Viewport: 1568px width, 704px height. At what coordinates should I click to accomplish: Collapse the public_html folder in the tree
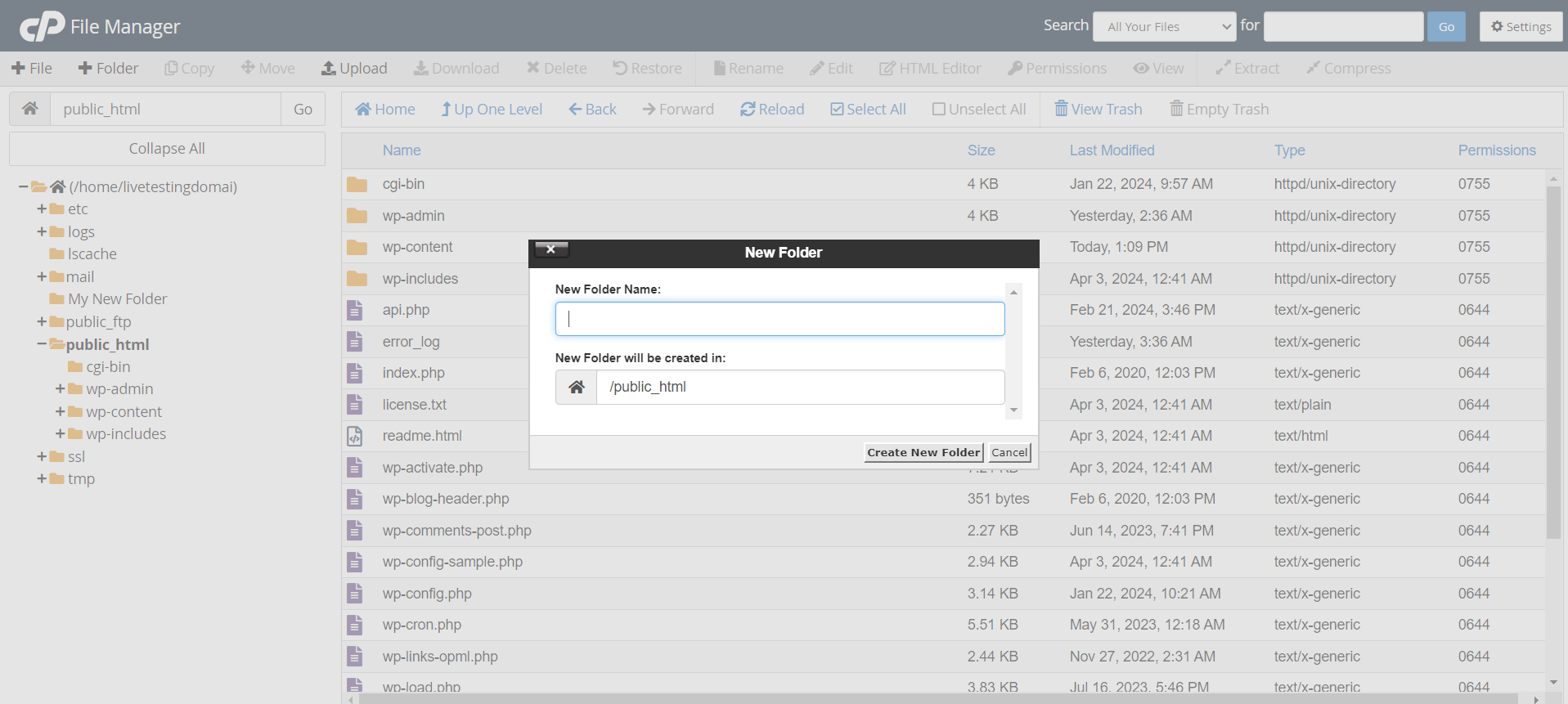click(x=42, y=344)
